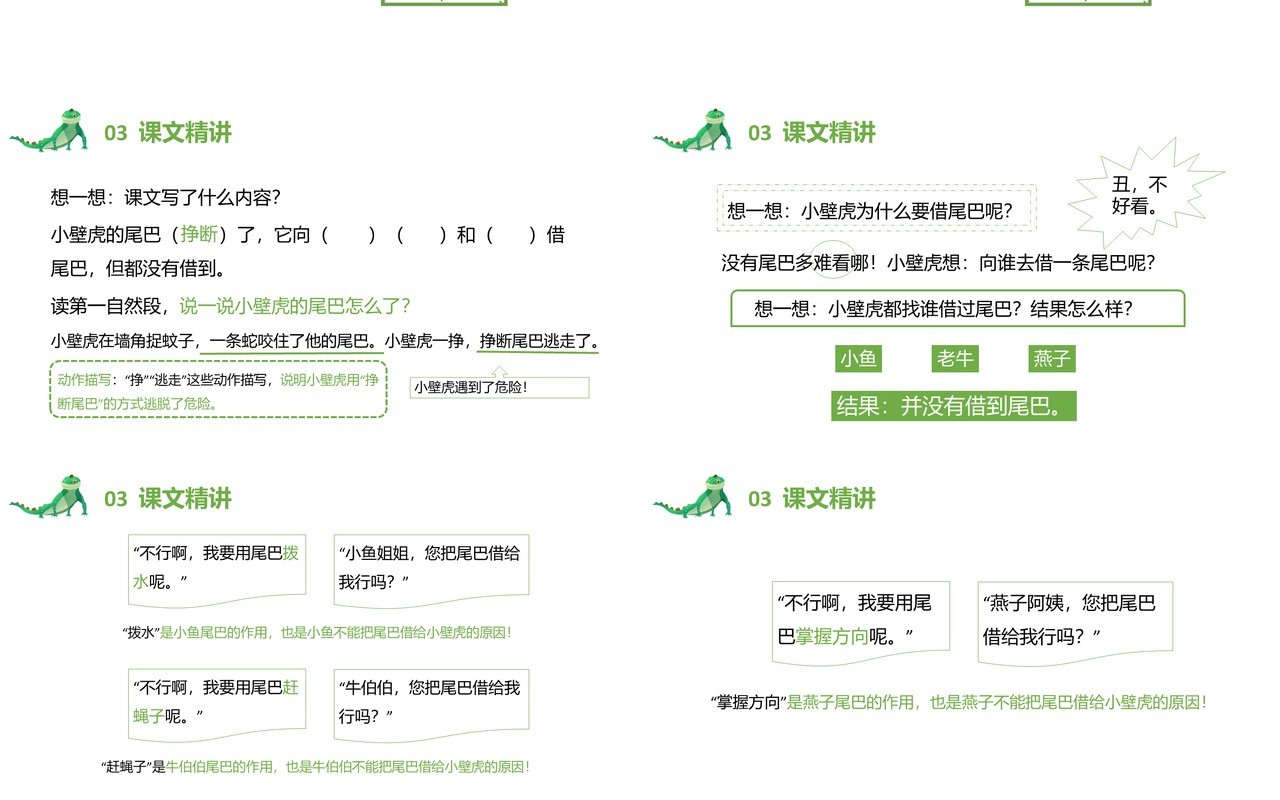Click the sentence '没有尾巴多难看哪！小壁虎想：向谁去借一条尾巴呢？'

pos(938,263)
